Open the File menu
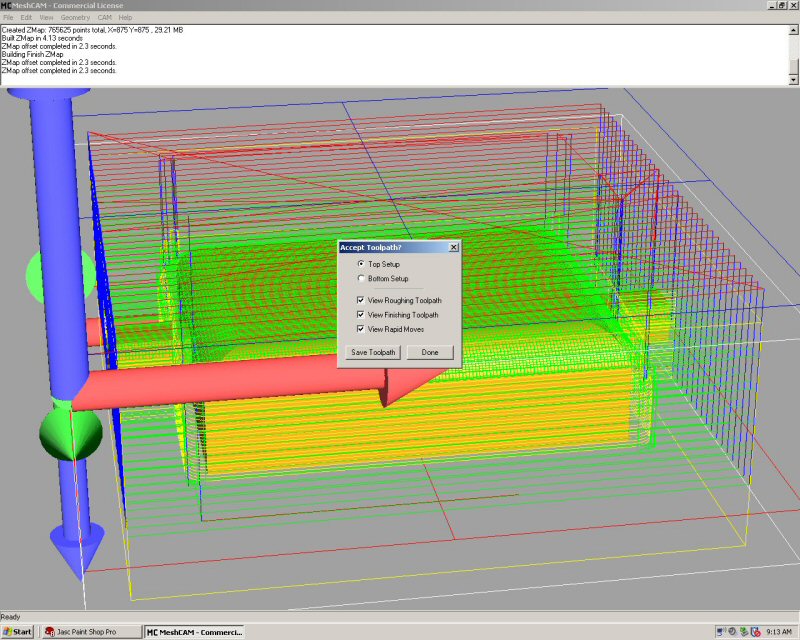 tap(9, 18)
